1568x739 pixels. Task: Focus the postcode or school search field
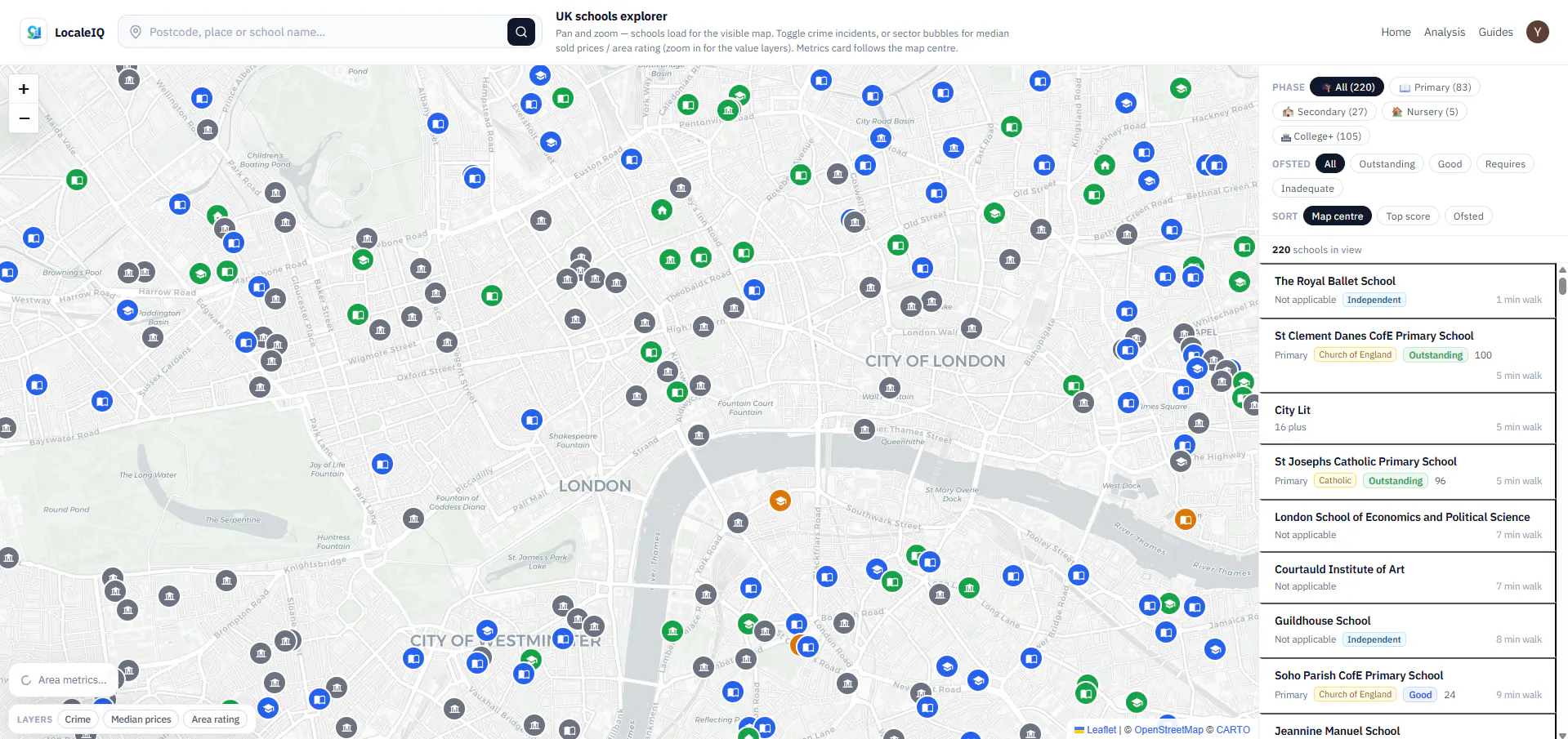(x=327, y=32)
